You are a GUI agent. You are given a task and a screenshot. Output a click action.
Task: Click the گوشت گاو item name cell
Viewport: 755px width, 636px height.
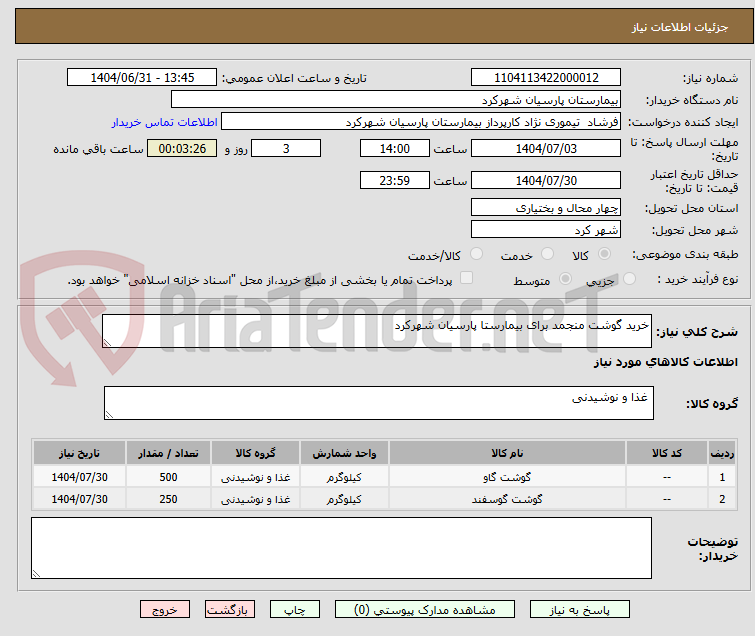coord(508,477)
